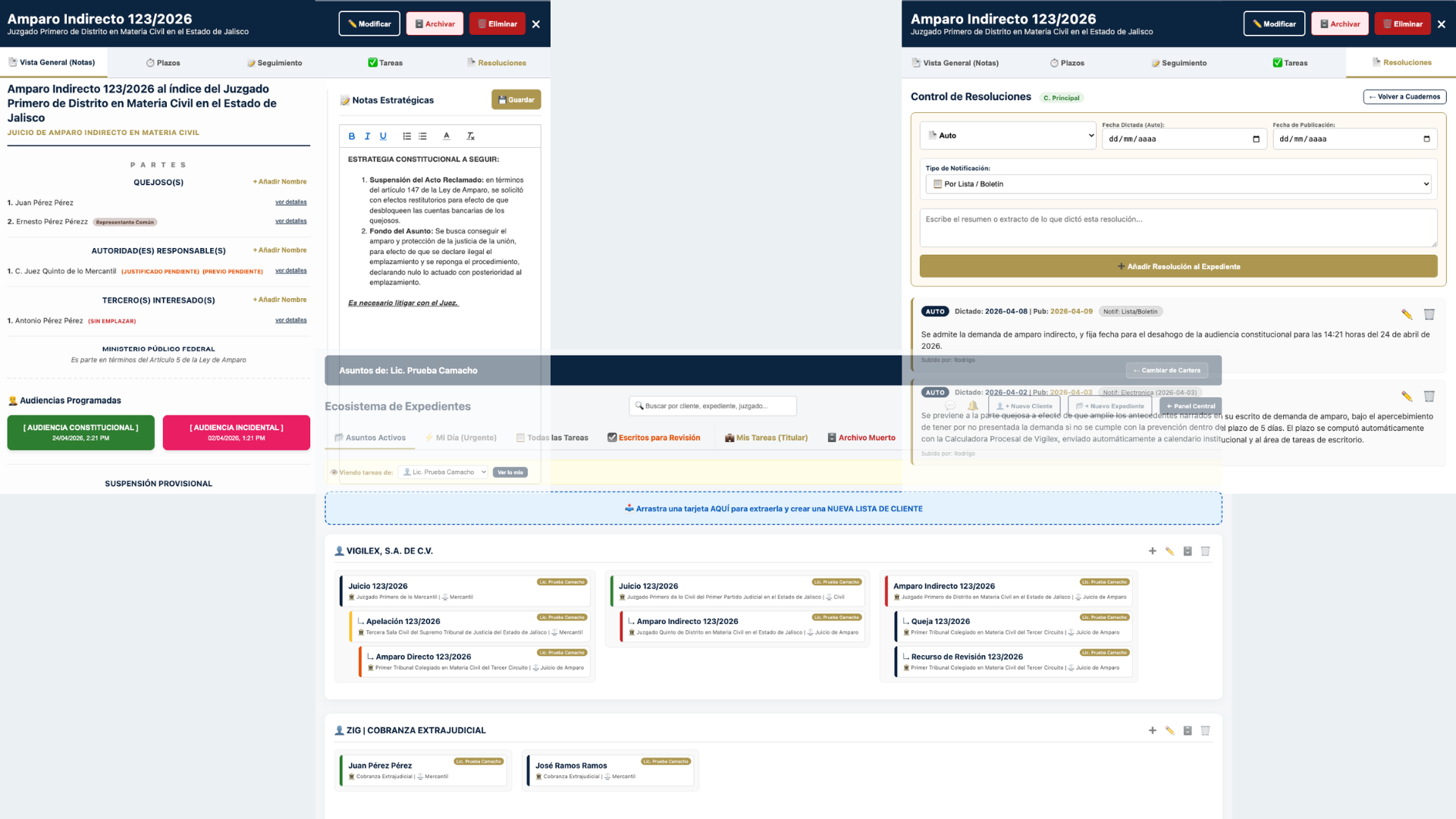Viewport: 1456px width, 819px height.
Task: Open the Lic. Prueba Camacho tasks dropdown
Action: 443,472
